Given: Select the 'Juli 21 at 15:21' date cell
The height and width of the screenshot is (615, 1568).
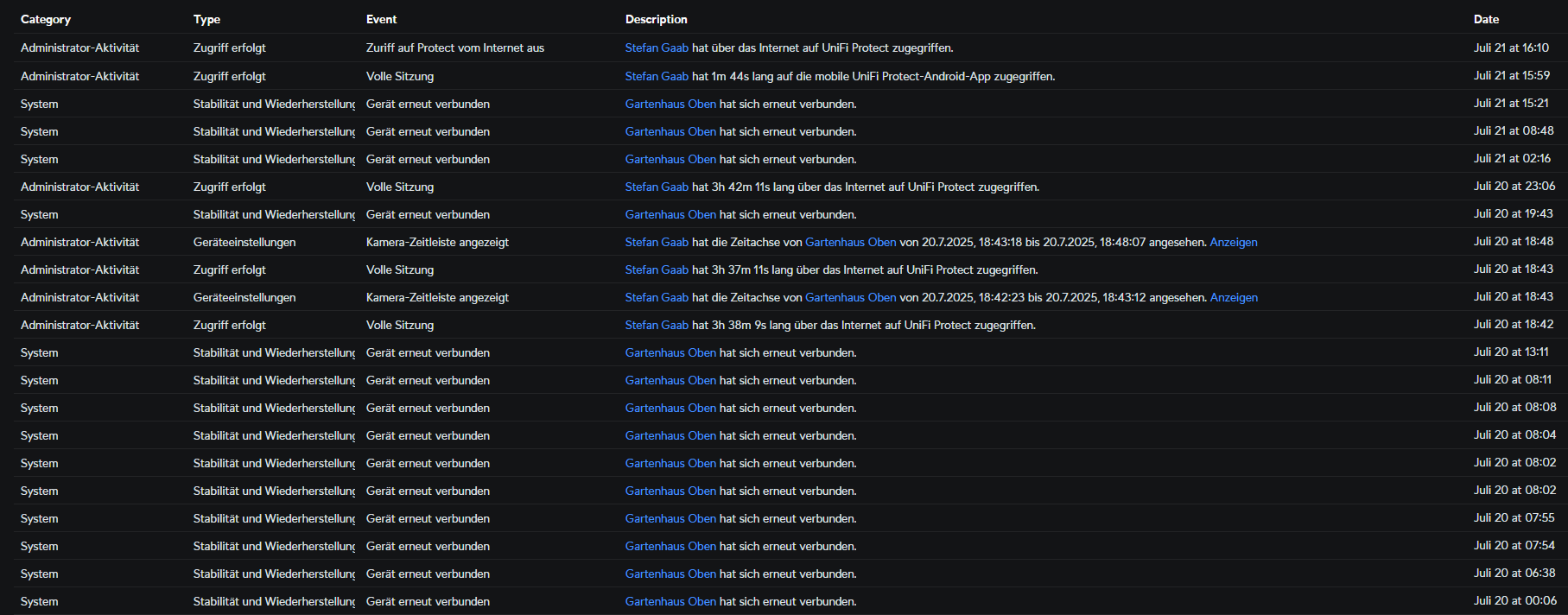Looking at the screenshot, I should [x=1511, y=103].
